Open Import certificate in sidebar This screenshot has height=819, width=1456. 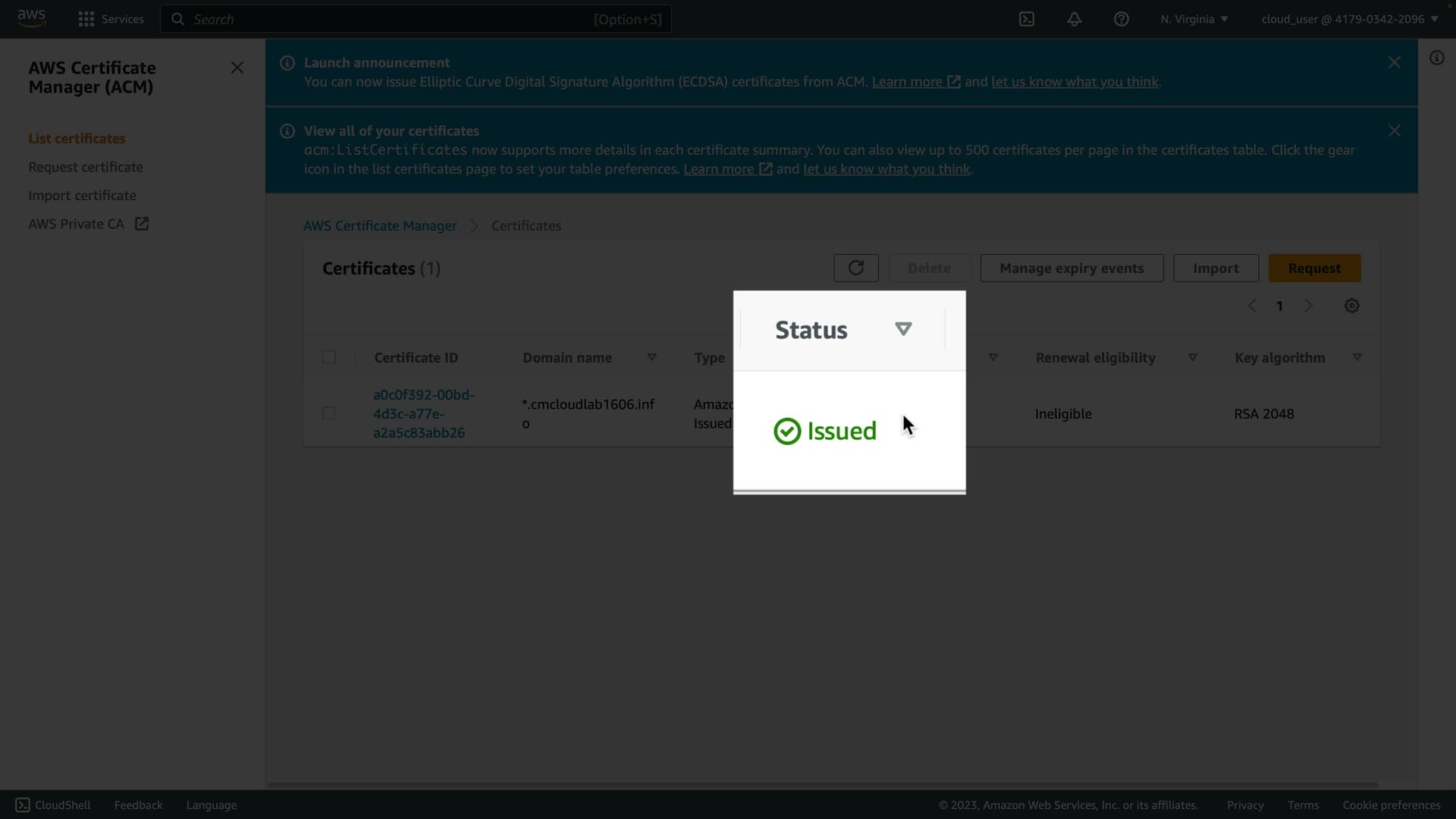82,196
